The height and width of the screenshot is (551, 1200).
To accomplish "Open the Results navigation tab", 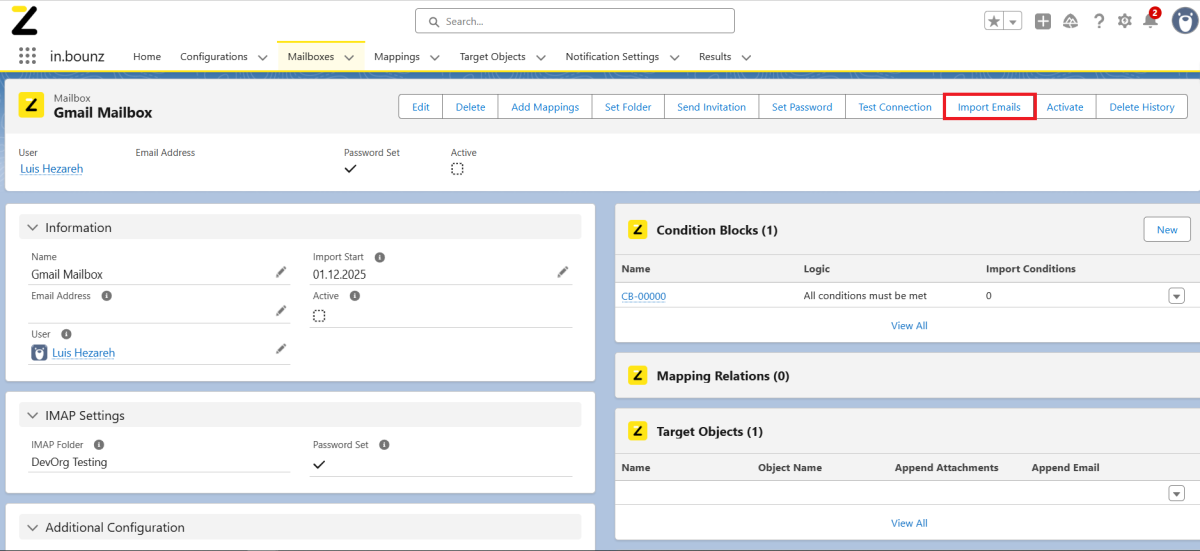I will [x=714, y=57].
